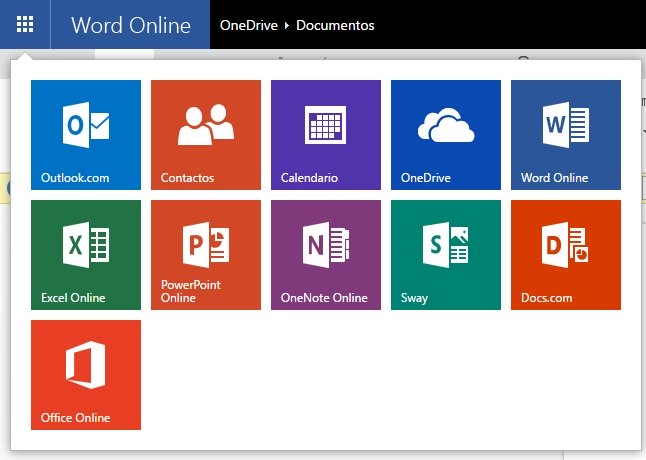Viewport: 646px width, 460px height.
Task: Click the 'Excel Online' text label
Action: [x=73, y=298]
